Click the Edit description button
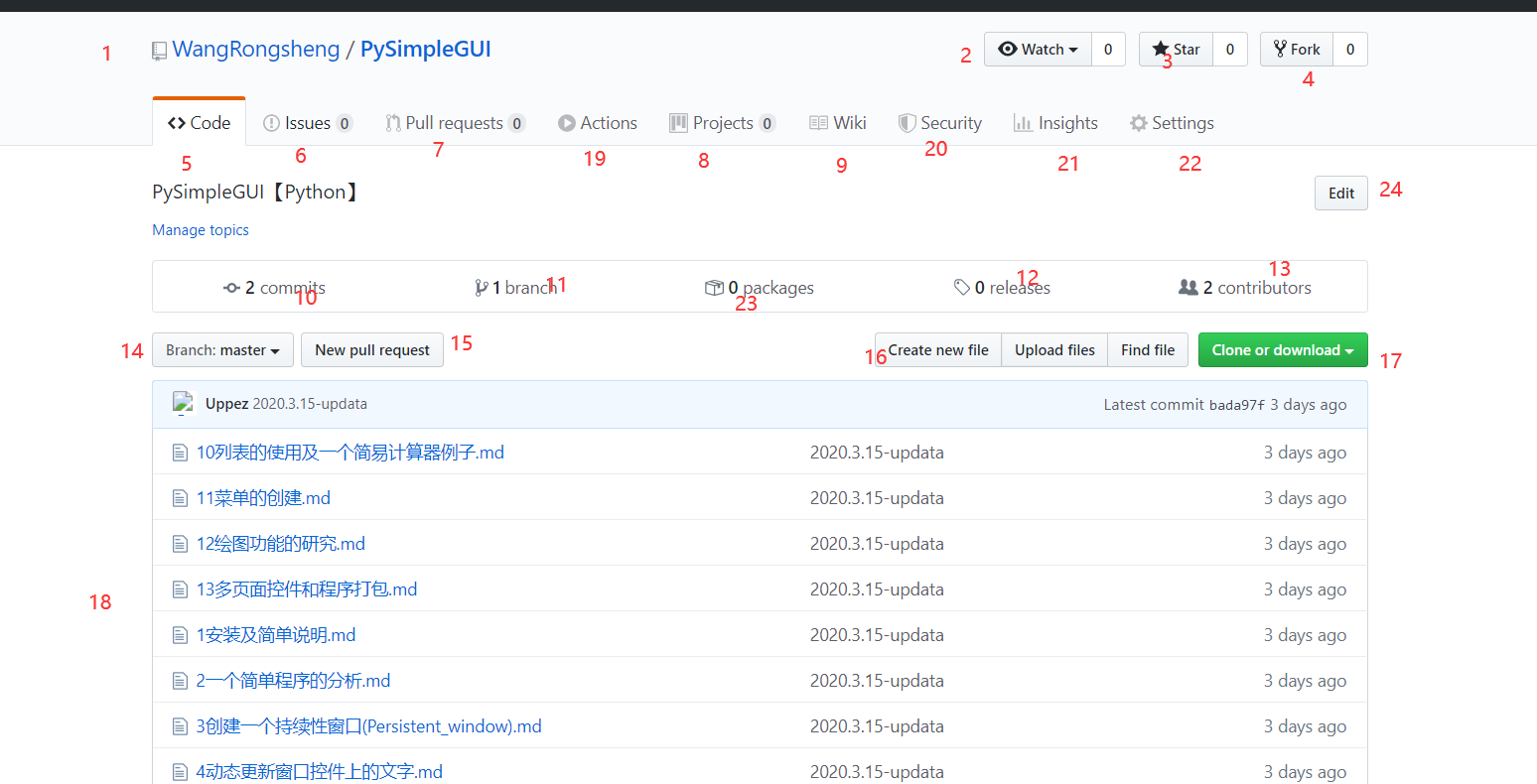The image size is (1537, 784). point(1341,194)
